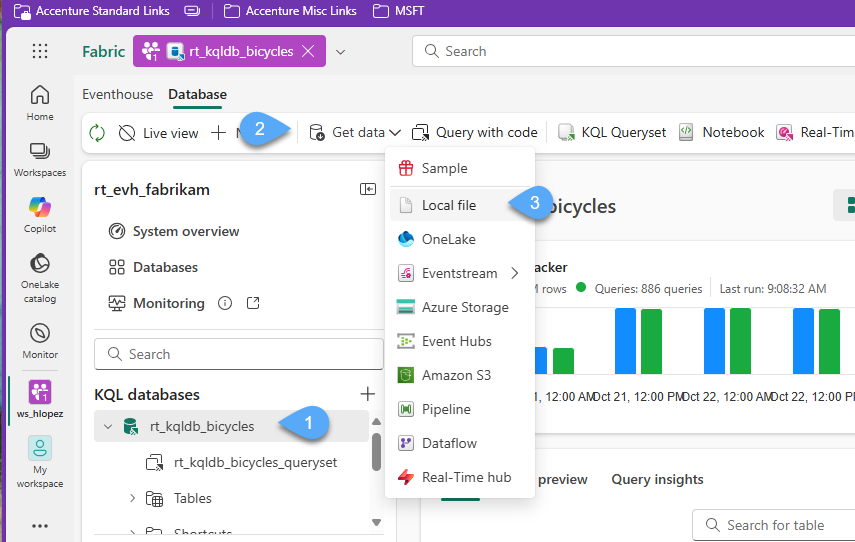Toggle Live view in the toolbar

pyautogui.click(x=159, y=133)
